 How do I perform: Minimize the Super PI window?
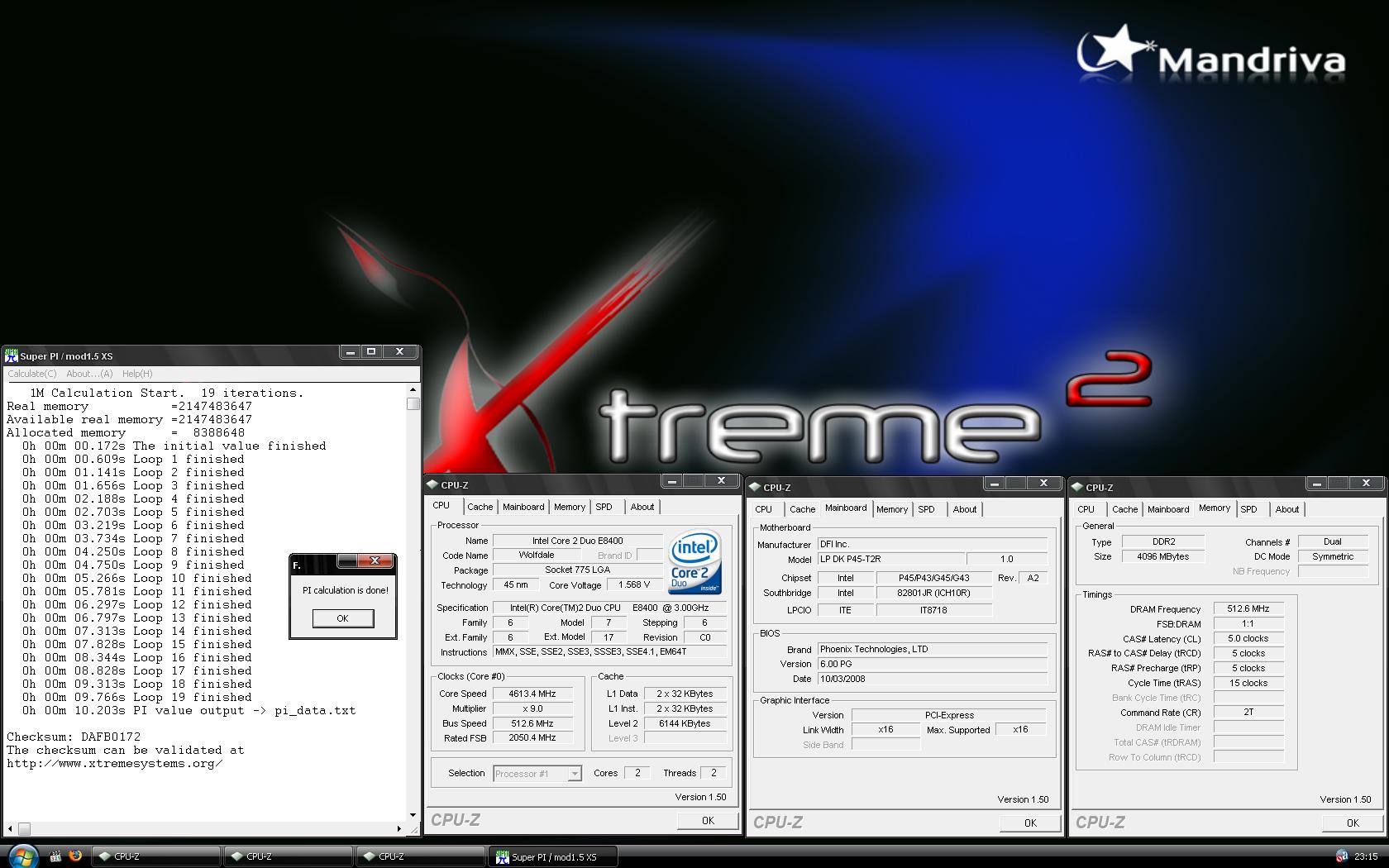(x=351, y=352)
